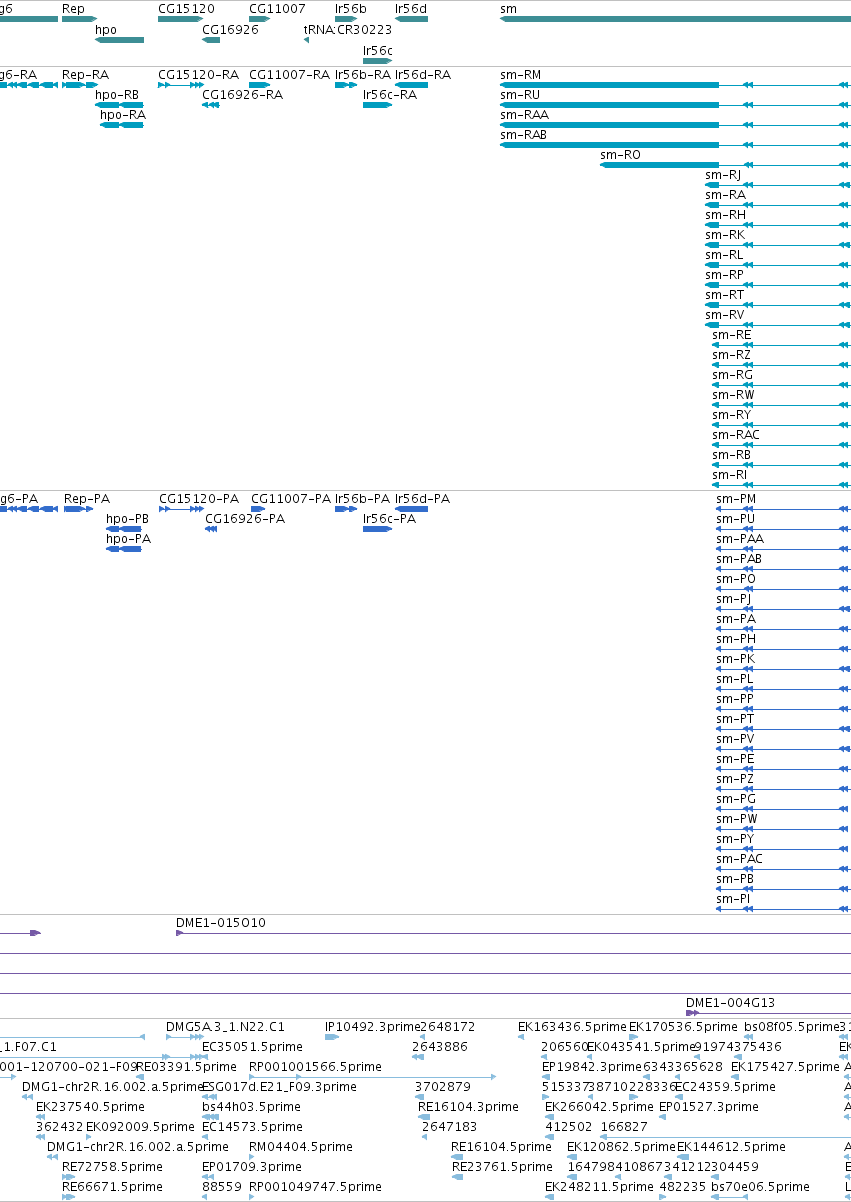851x1202 pixels.
Task: Click the 'tRNA:CR30223' gene label
Action: [x=348, y=30]
